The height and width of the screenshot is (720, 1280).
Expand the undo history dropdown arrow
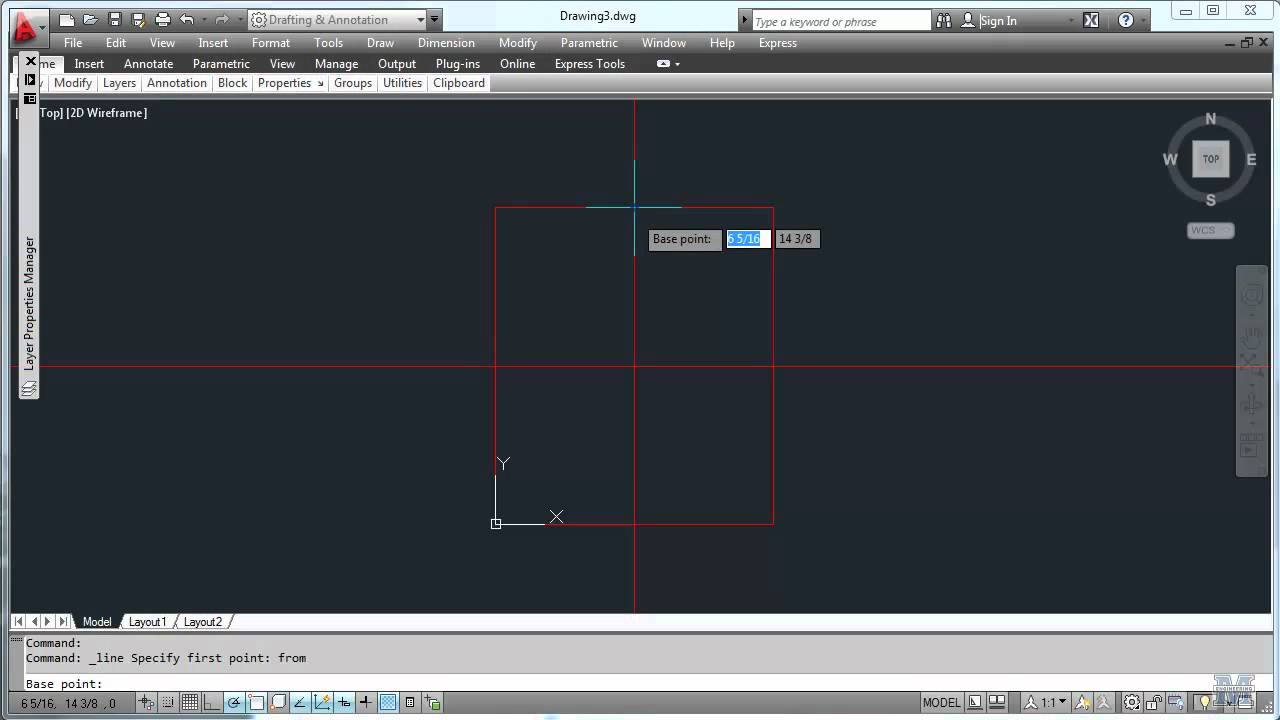tap(204, 20)
